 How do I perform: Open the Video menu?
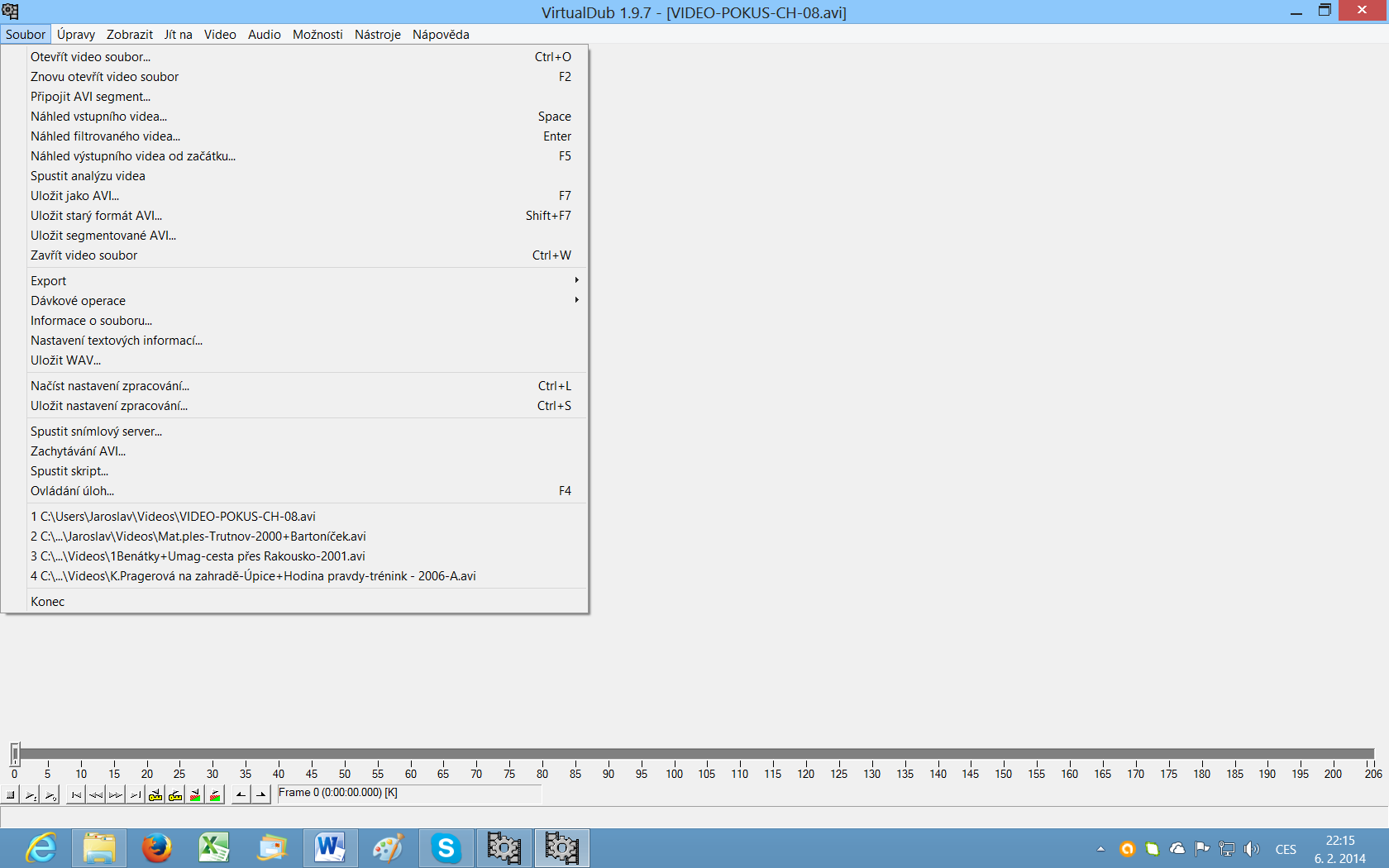point(220,35)
